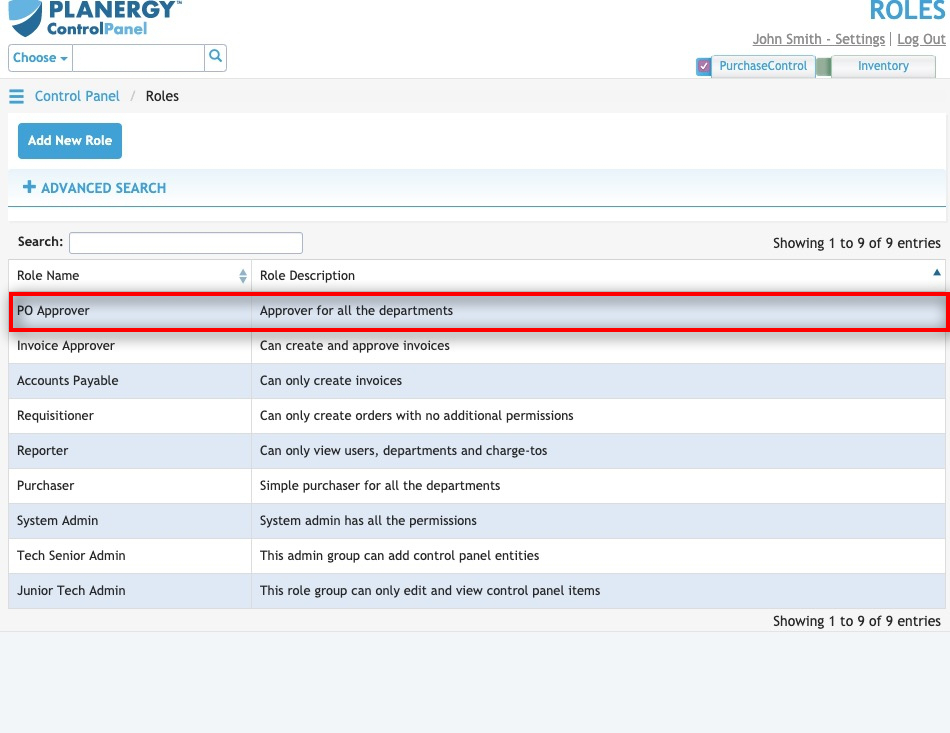
Task: Select the Accounts Payable role name
Action: [x=68, y=381]
